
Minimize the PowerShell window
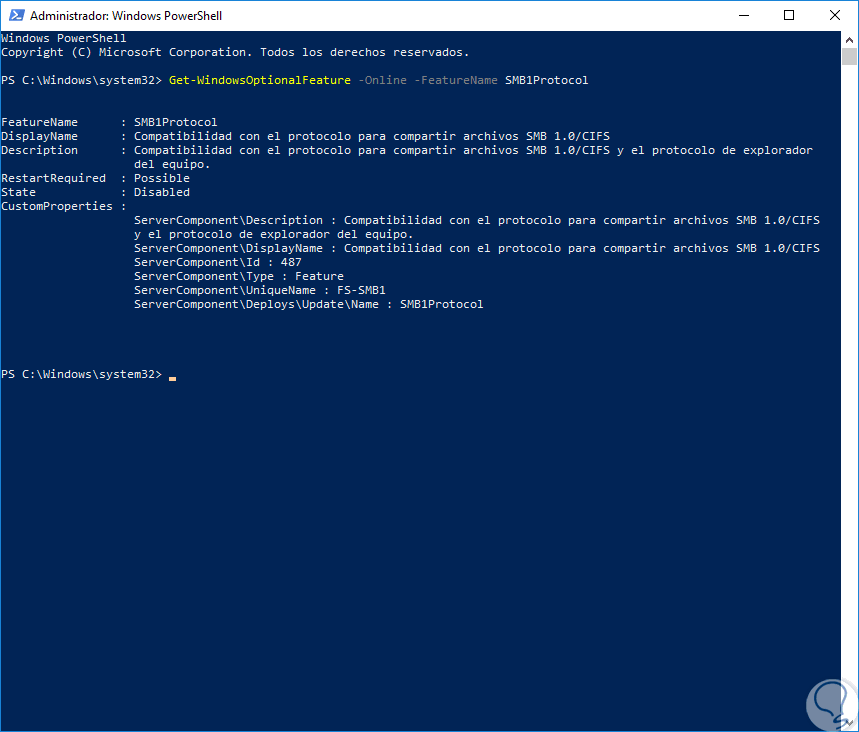pos(743,16)
